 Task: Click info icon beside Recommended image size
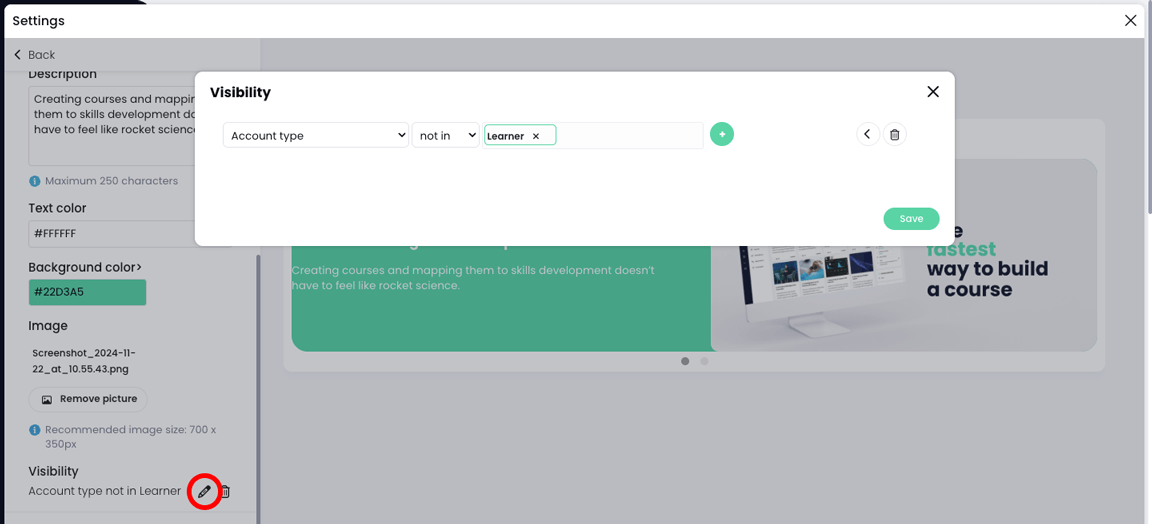pos(35,430)
